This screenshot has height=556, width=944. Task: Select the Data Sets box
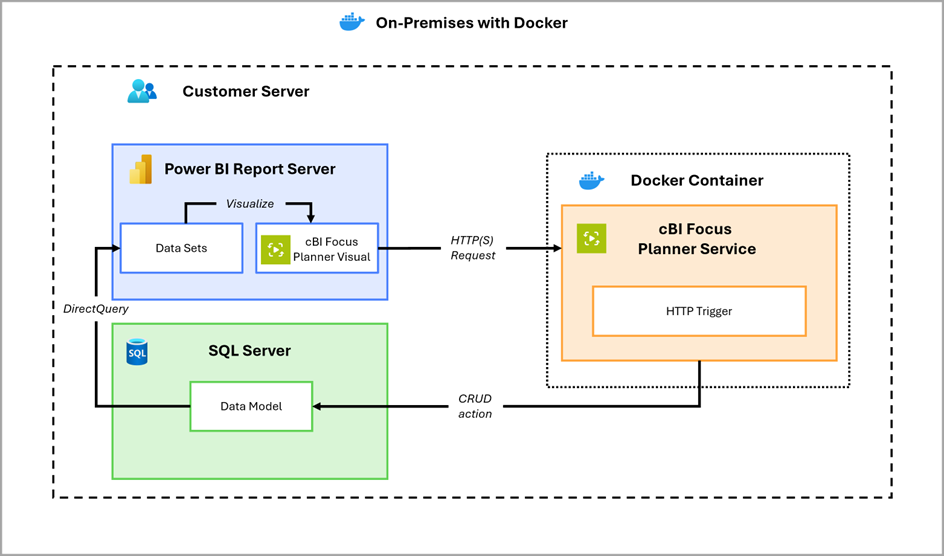[x=181, y=248]
